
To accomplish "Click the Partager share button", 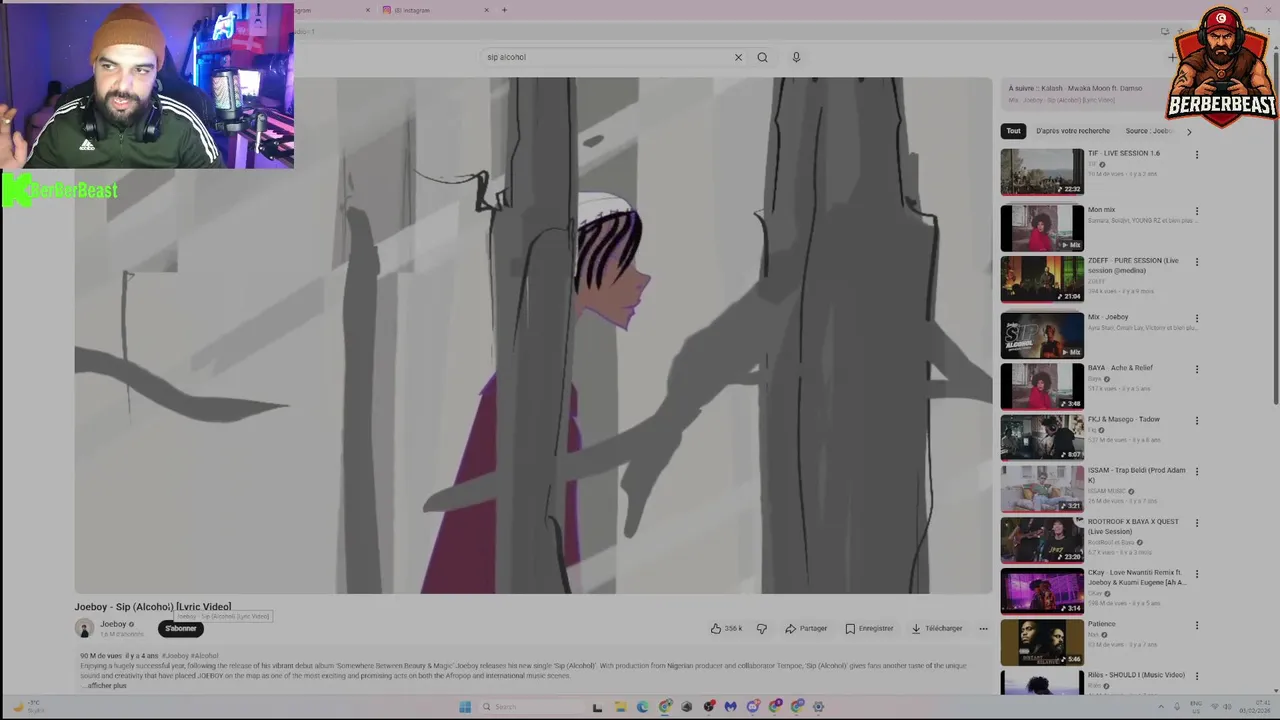I will tap(806, 628).
